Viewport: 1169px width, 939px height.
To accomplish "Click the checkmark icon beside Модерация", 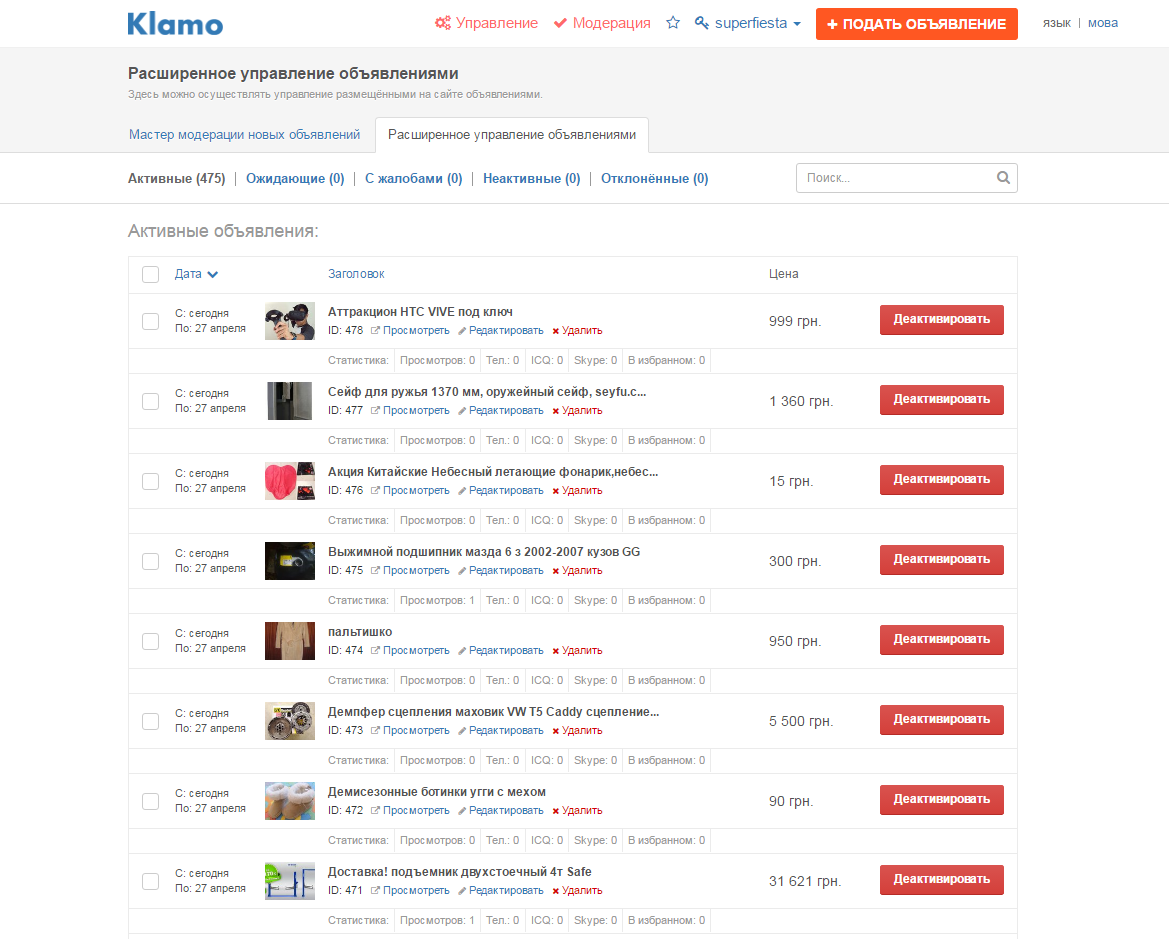I will pyautogui.click(x=561, y=23).
